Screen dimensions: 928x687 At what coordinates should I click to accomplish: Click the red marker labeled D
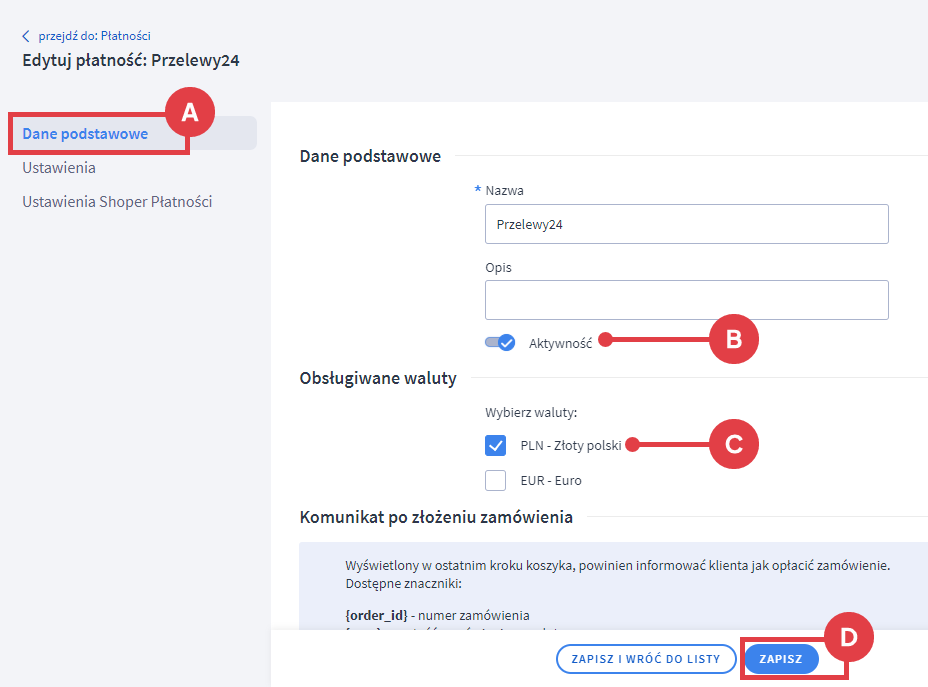coord(849,636)
